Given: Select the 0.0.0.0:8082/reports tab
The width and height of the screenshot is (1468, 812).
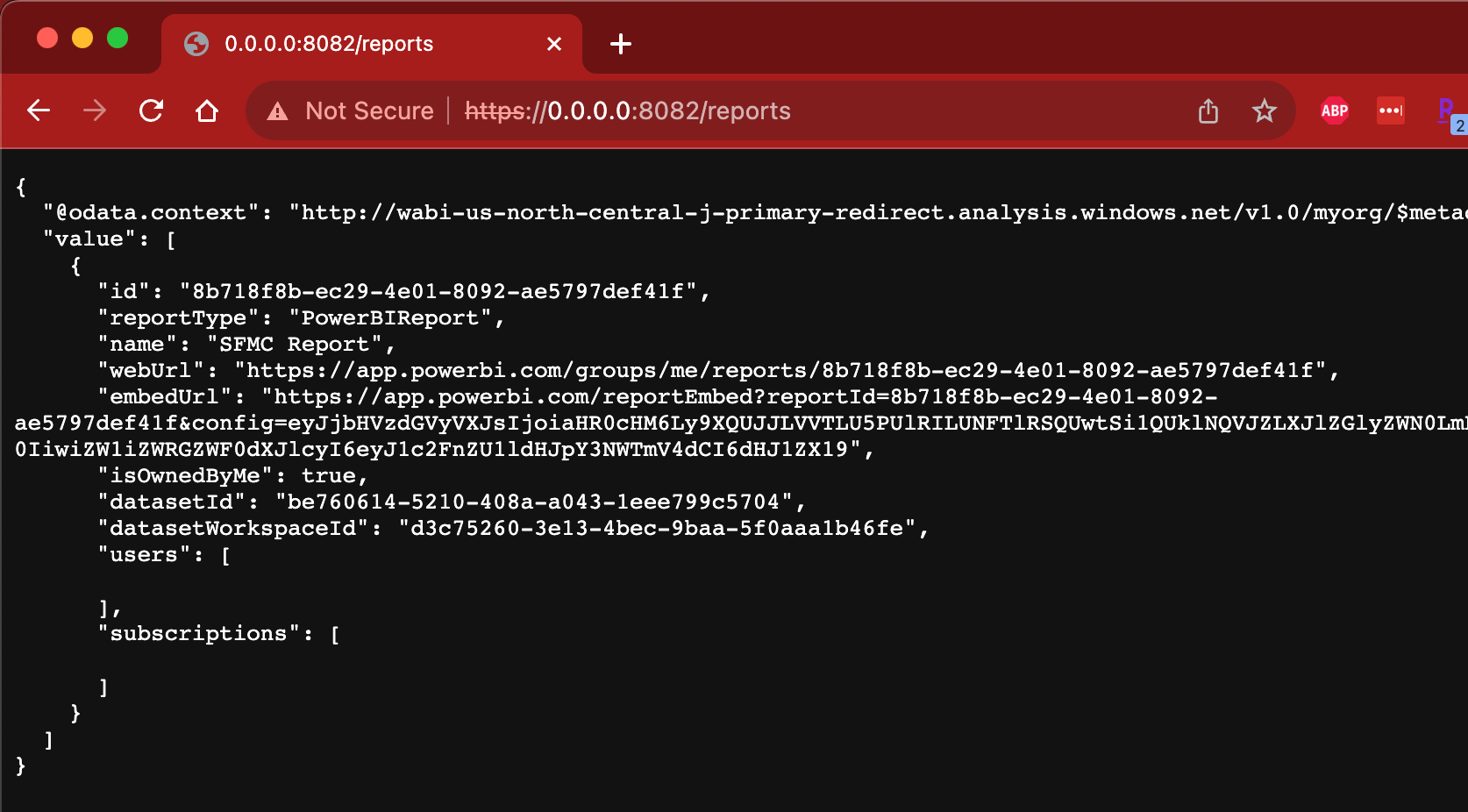Looking at the screenshot, I should coord(351,44).
